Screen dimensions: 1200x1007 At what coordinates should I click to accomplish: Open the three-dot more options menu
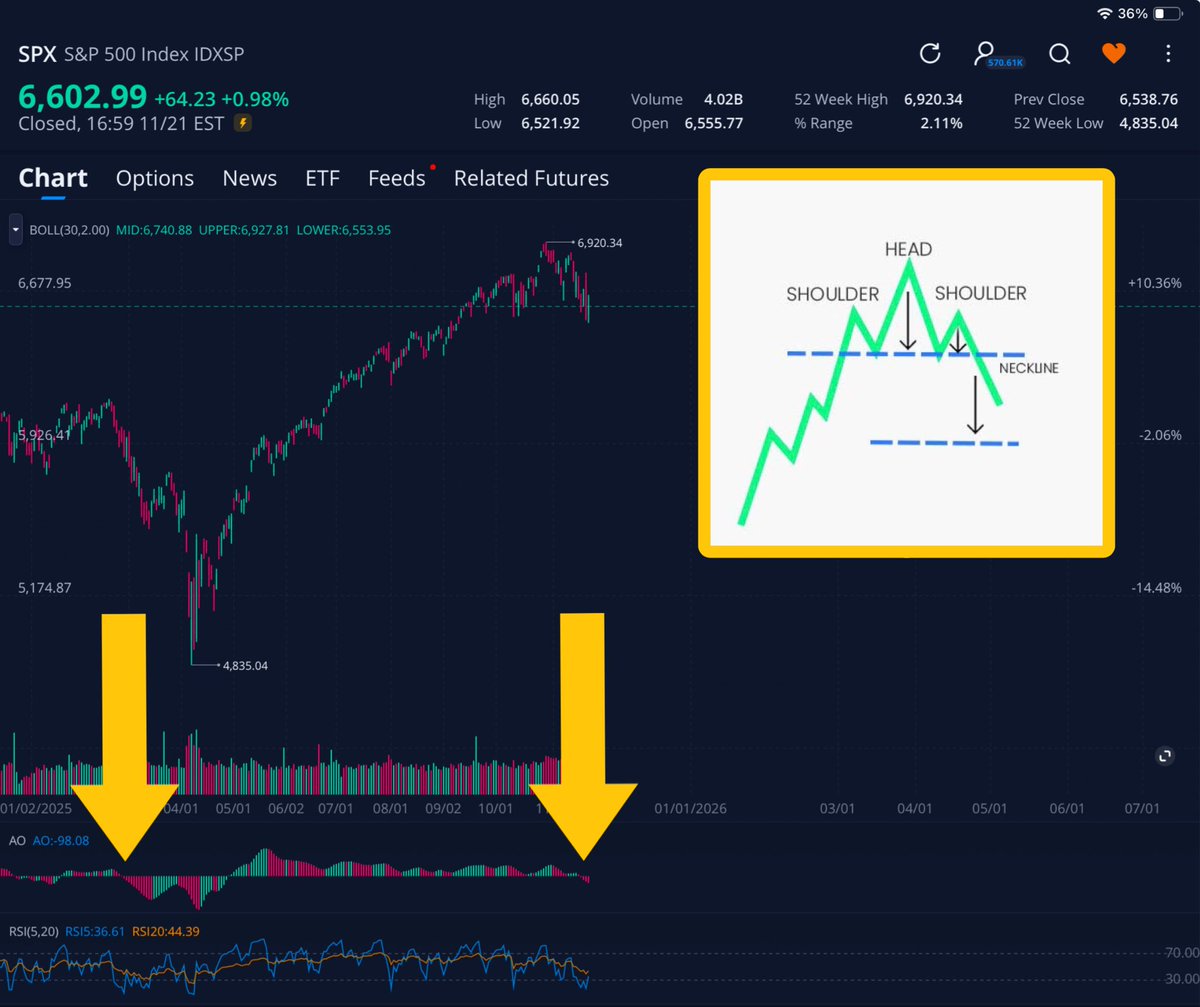pyautogui.click(x=1168, y=53)
